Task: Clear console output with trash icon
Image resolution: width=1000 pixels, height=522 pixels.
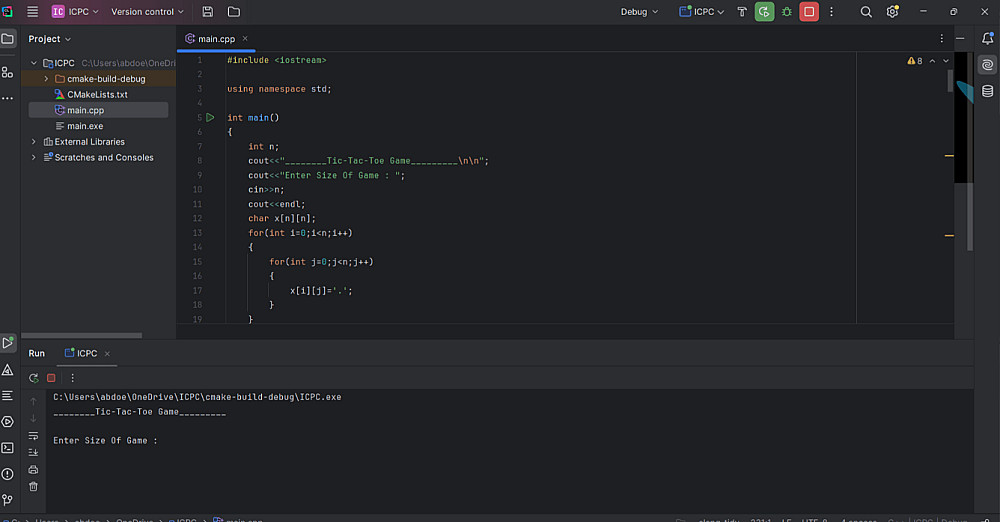Action: 33,486
